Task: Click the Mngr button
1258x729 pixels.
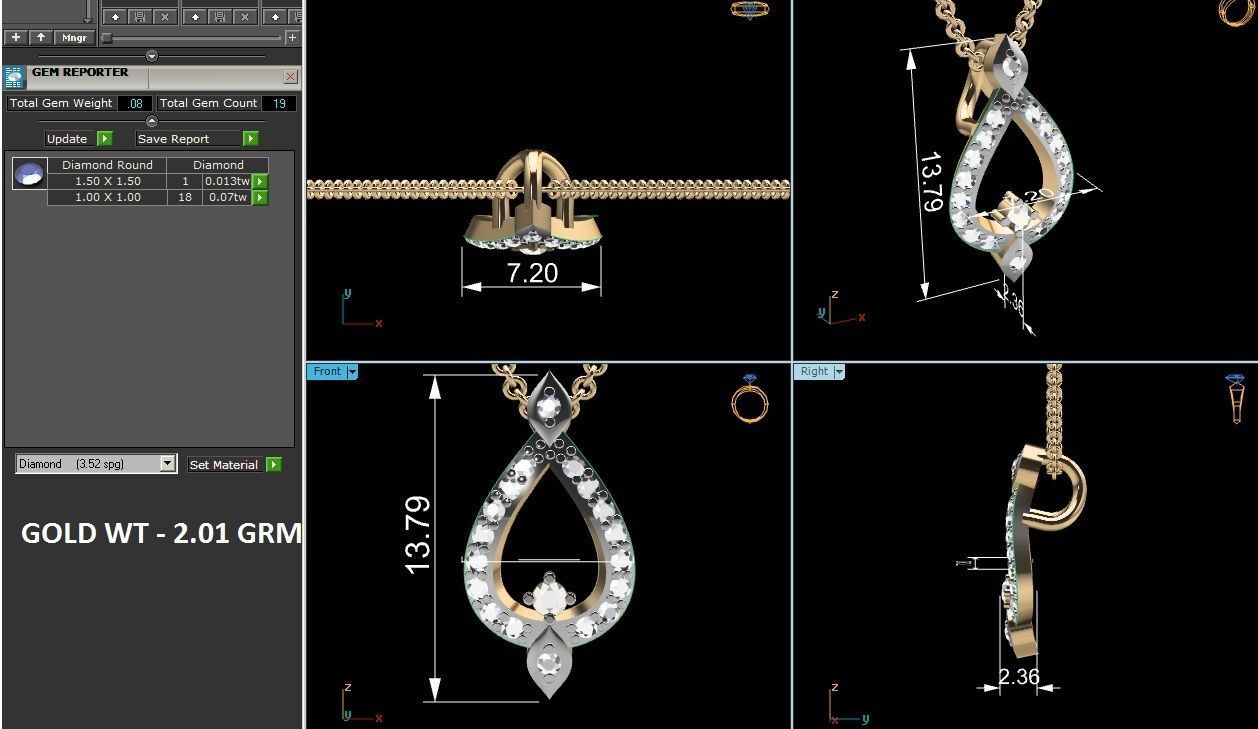Action: point(74,38)
